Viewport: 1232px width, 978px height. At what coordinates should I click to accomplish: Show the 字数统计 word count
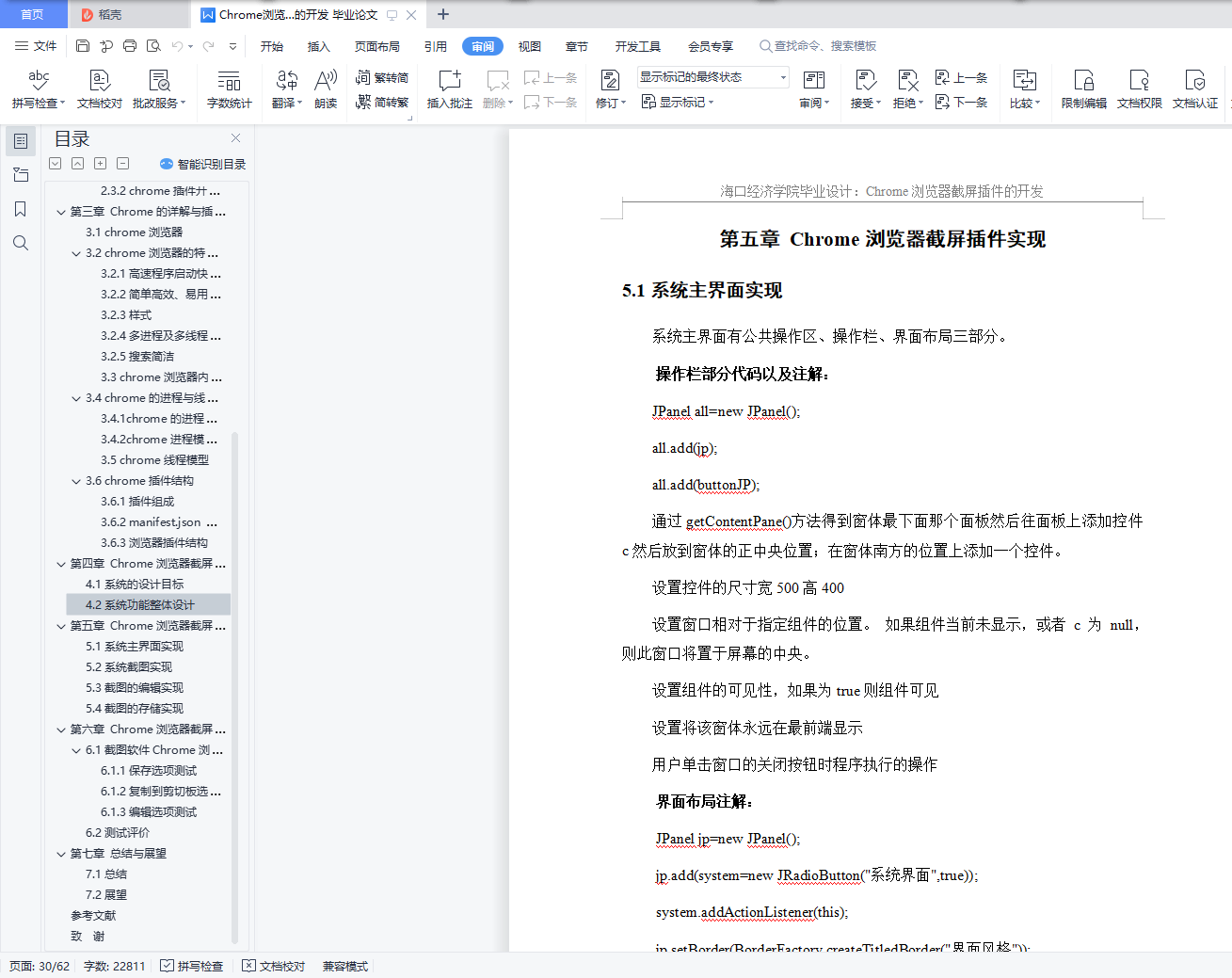click(230, 89)
